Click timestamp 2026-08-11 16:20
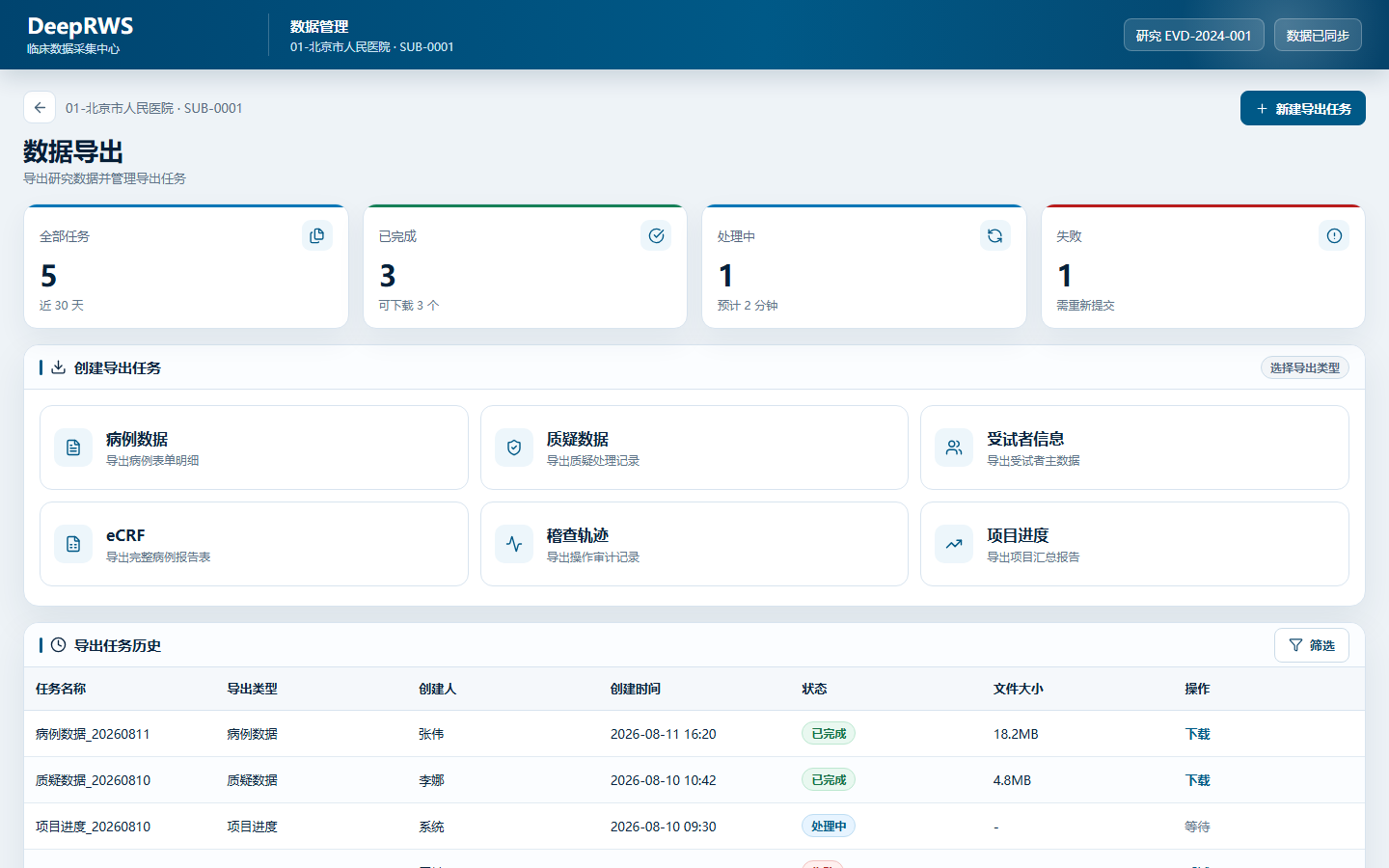Image resolution: width=1389 pixels, height=868 pixels. [x=664, y=734]
